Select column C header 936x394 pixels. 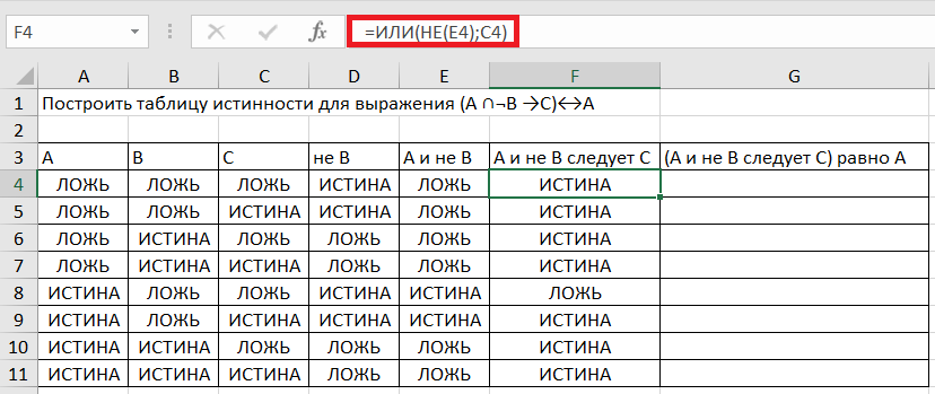(x=264, y=76)
